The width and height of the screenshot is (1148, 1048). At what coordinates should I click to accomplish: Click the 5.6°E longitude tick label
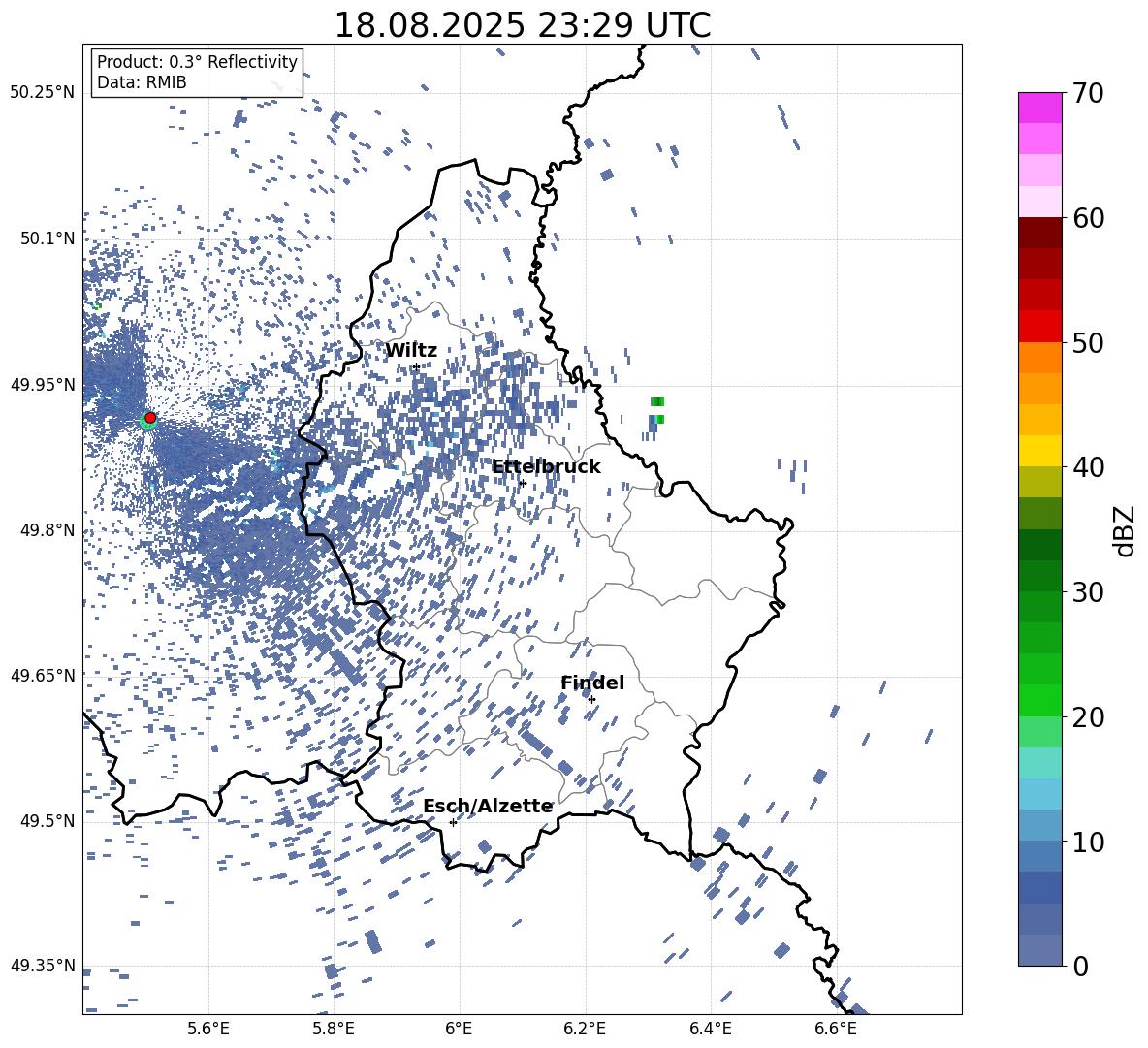pyautogui.click(x=208, y=1030)
